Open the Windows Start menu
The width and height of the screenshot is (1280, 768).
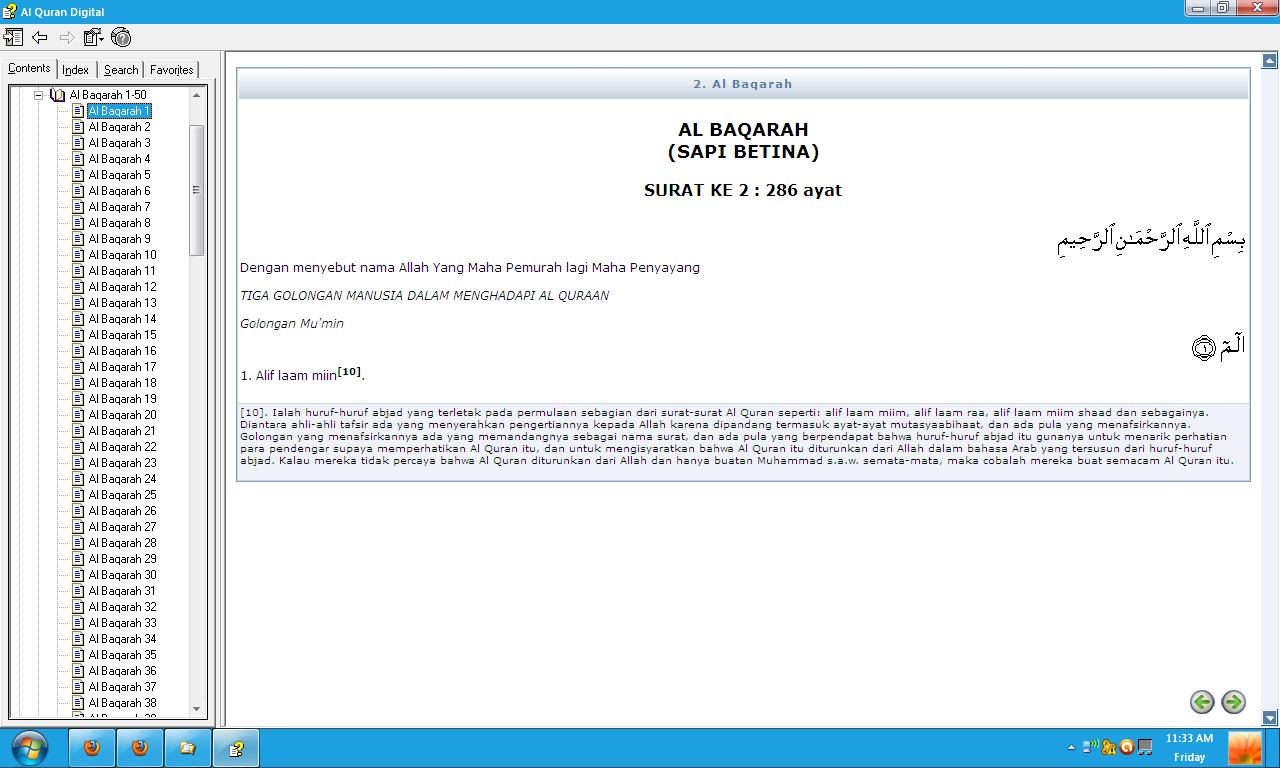(29, 748)
